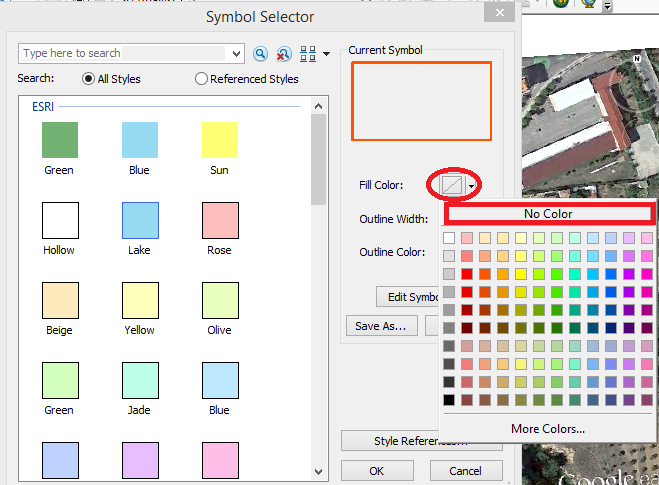
Task: Pick the bright red swatch in third palette row
Action: [x=467, y=274]
